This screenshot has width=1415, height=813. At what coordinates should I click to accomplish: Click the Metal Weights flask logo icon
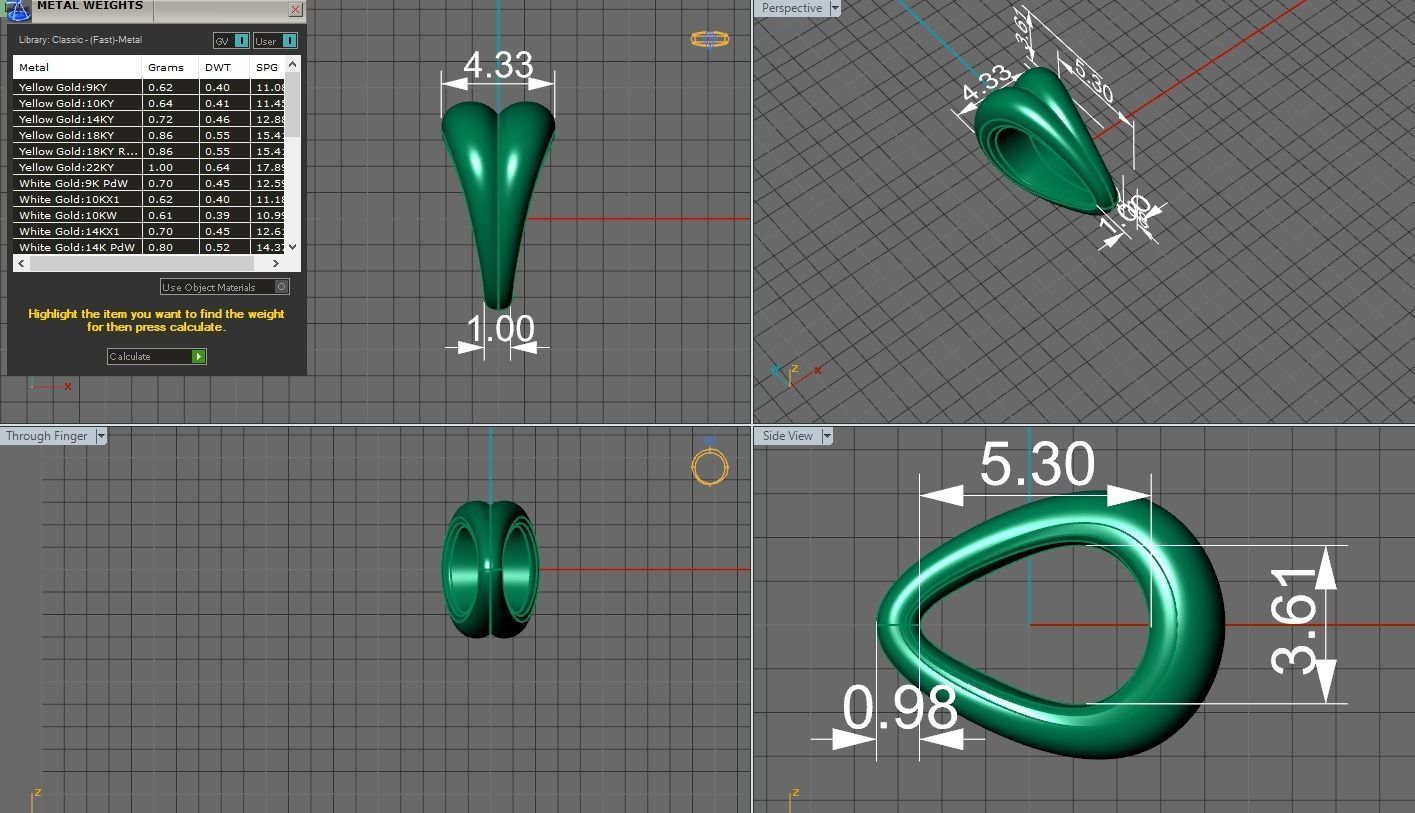coord(17,10)
